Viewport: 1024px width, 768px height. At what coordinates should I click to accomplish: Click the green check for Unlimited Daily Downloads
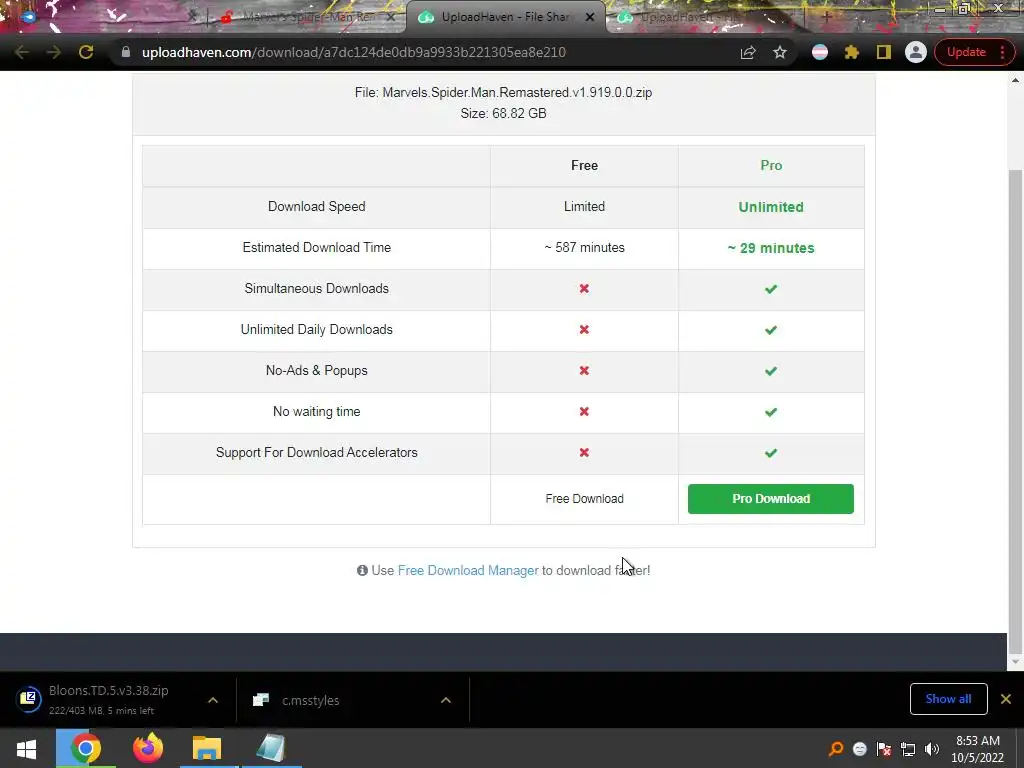771,330
